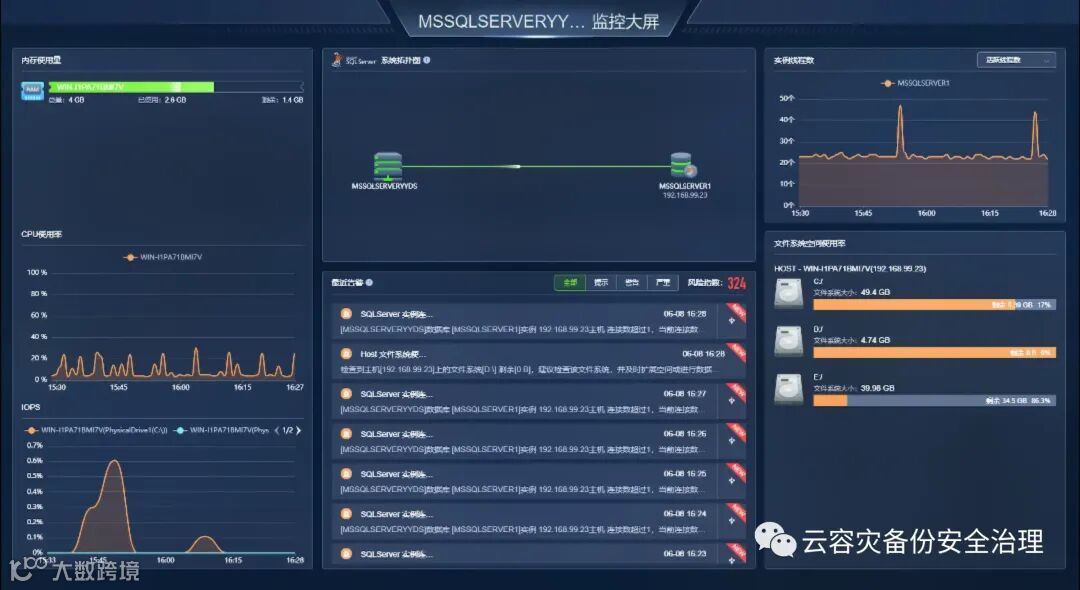Image resolution: width=1080 pixels, height=590 pixels.
Task: Click the D:/ disk usage bar
Action: (934, 352)
